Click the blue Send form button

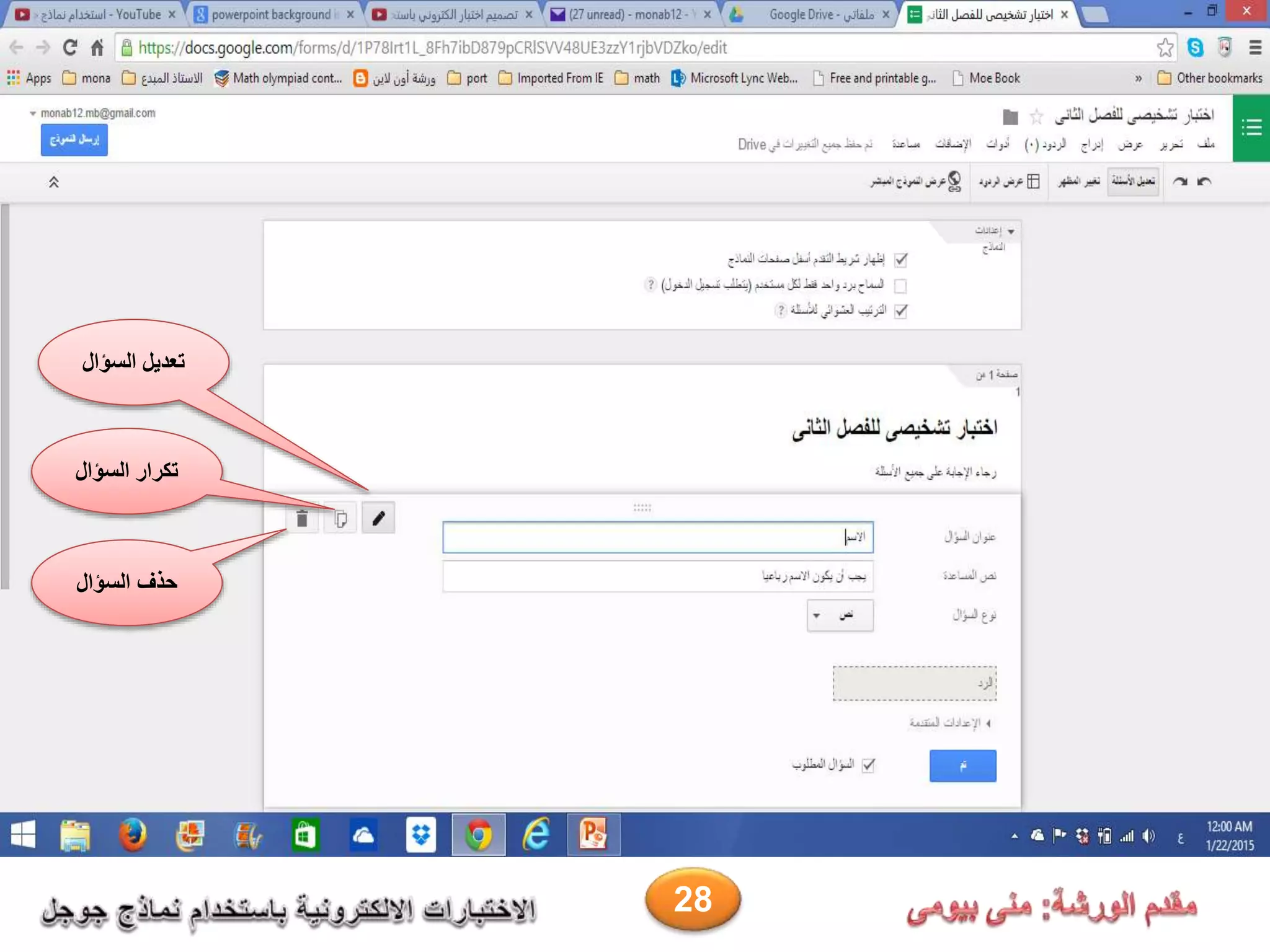click(x=74, y=140)
